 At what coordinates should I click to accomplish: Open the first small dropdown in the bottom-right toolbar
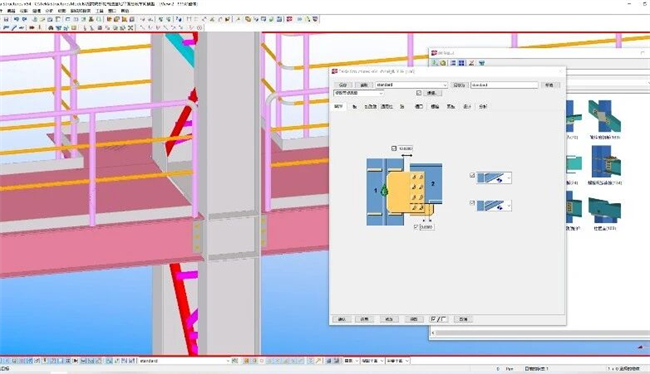(352, 361)
